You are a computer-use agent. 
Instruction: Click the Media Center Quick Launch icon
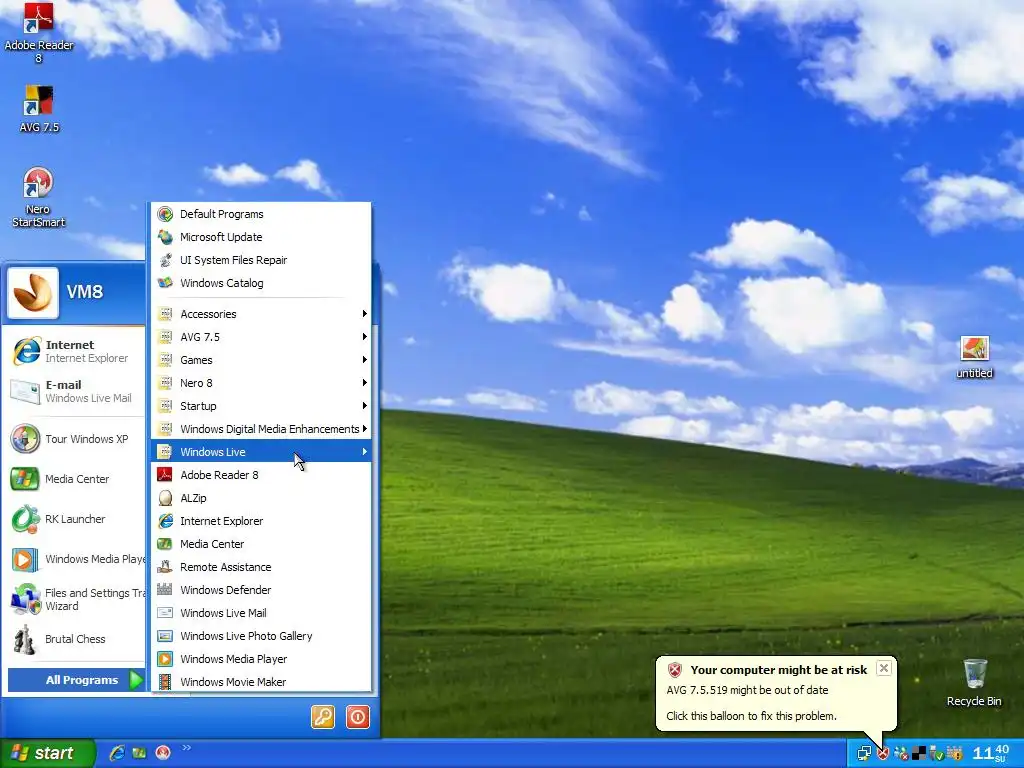[x=139, y=753]
